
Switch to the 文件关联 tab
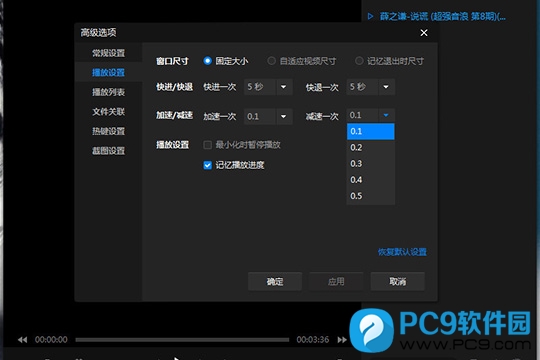pos(108,112)
